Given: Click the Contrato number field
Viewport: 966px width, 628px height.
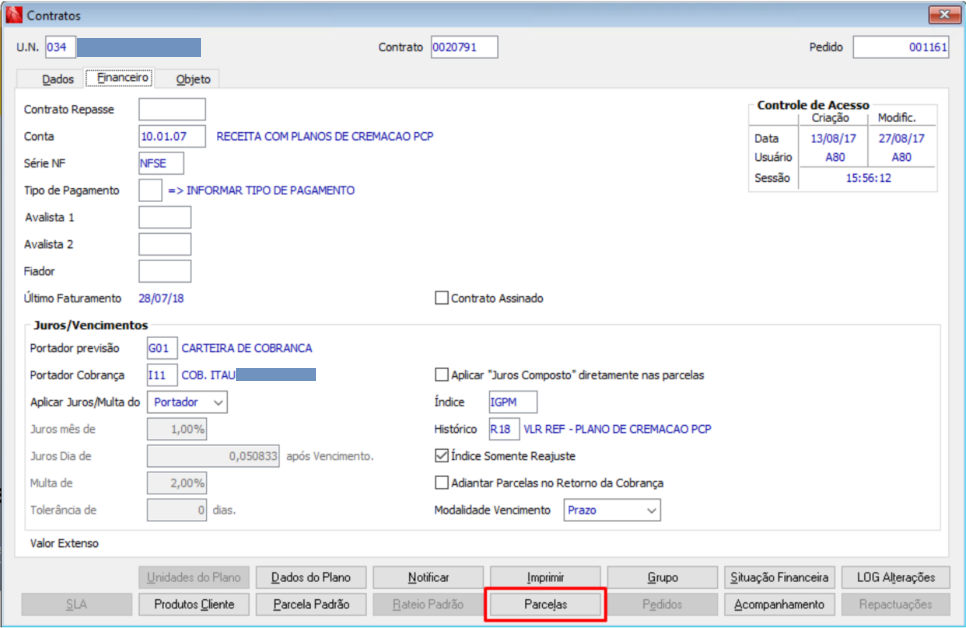Looking at the screenshot, I should [x=464, y=47].
